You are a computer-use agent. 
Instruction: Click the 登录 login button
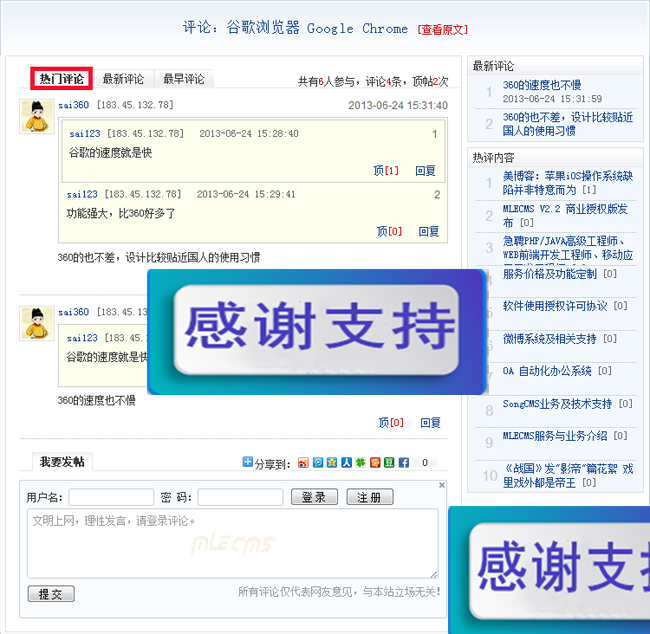pyautogui.click(x=314, y=497)
